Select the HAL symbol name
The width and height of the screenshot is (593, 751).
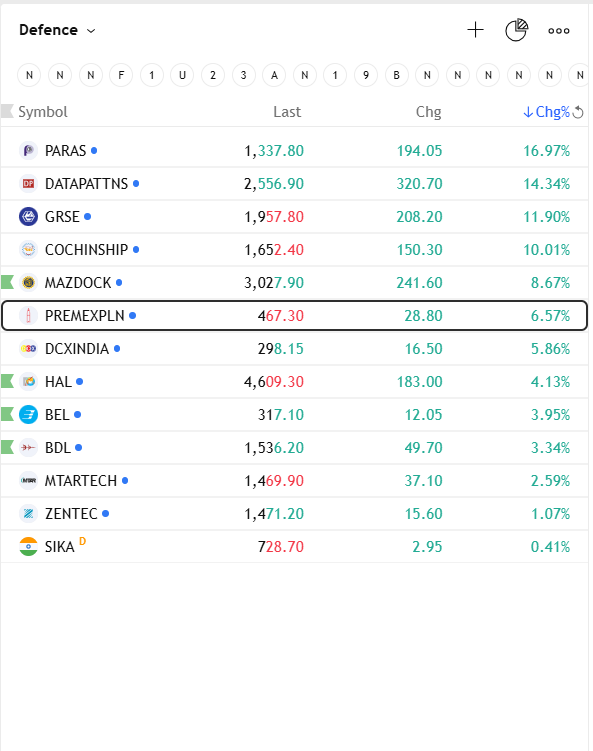click(x=58, y=382)
